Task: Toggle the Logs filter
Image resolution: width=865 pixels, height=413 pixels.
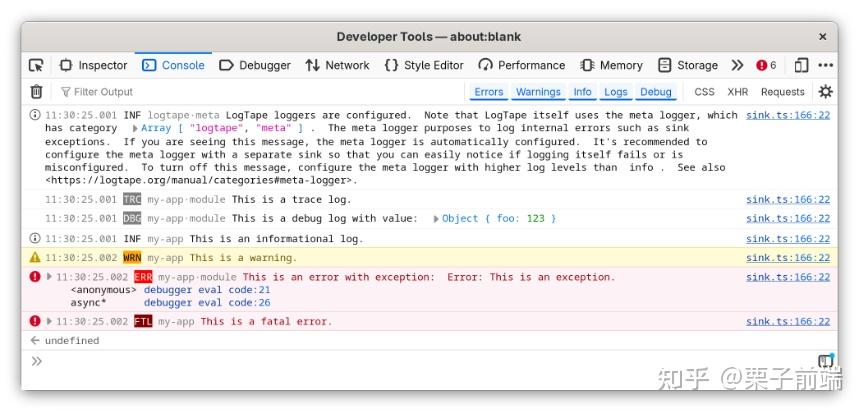Action: click(616, 92)
